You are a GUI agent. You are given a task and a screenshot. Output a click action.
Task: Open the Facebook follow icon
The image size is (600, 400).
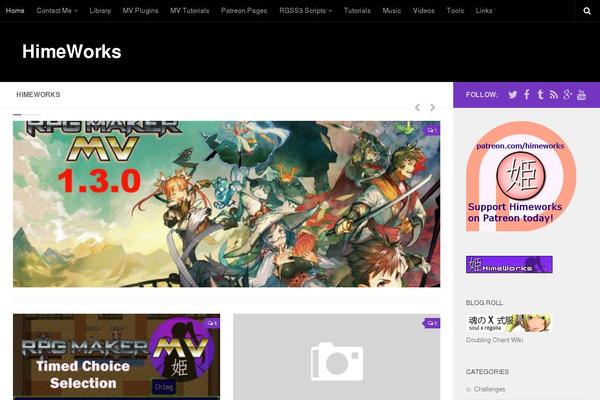(x=527, y=95)
